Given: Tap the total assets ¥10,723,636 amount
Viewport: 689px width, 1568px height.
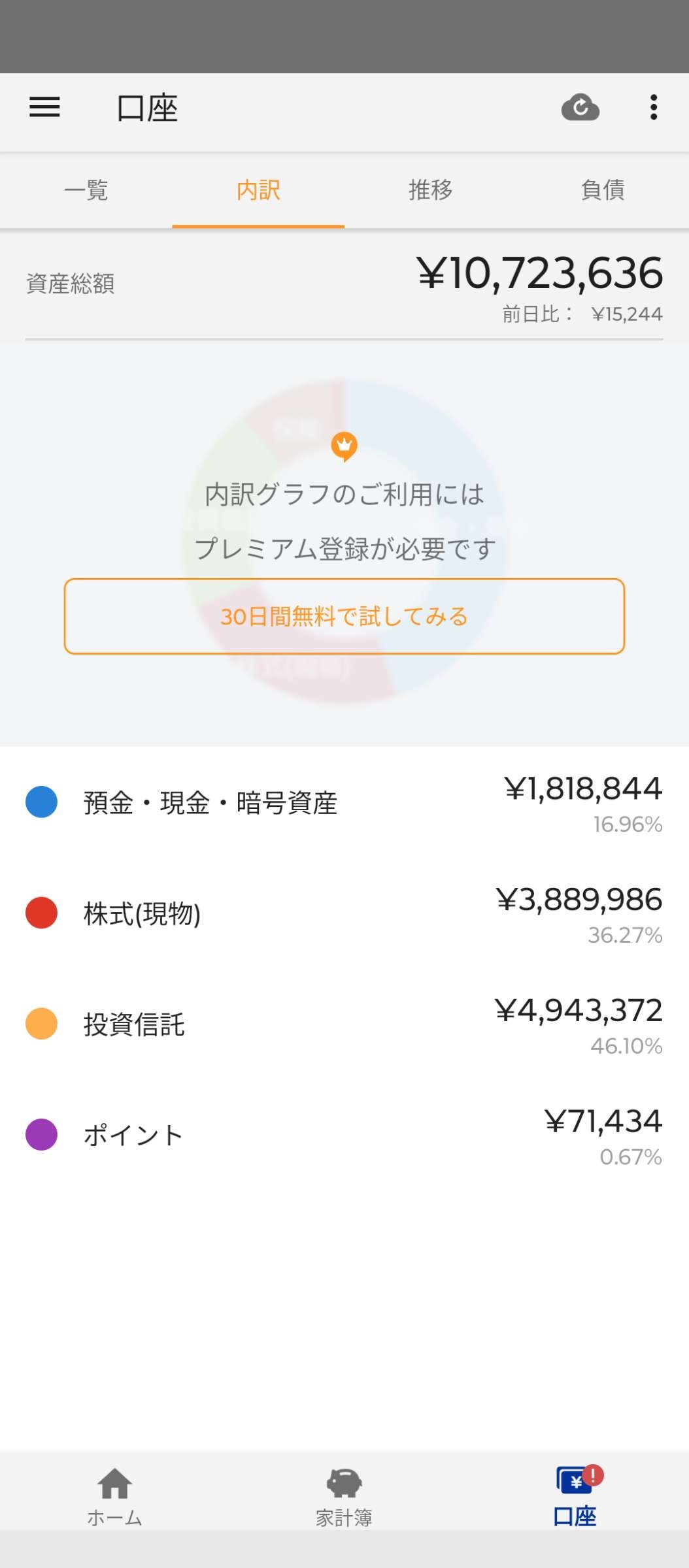Looking at the screenshot, I should tap(540, 273).
